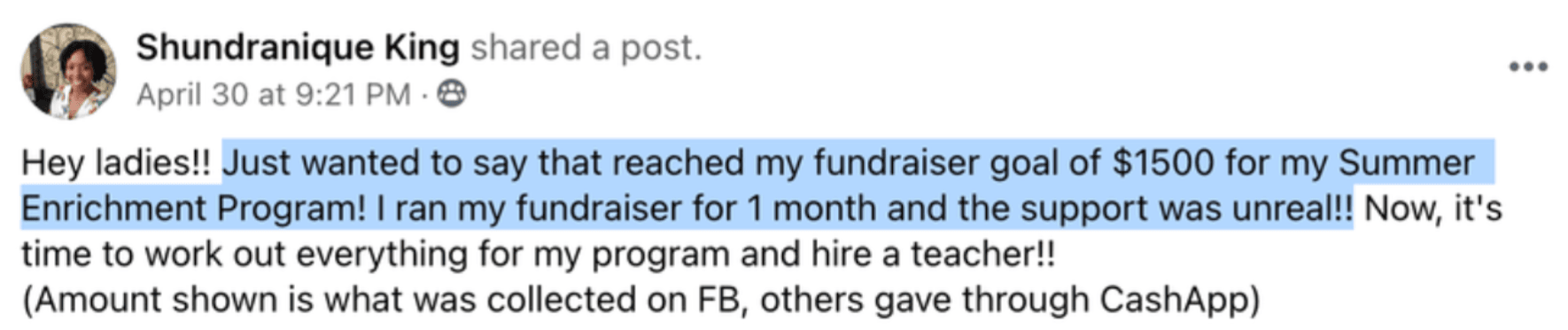Open Shundranique King's profile picture
1568x330 pixels.
[68, 72]
